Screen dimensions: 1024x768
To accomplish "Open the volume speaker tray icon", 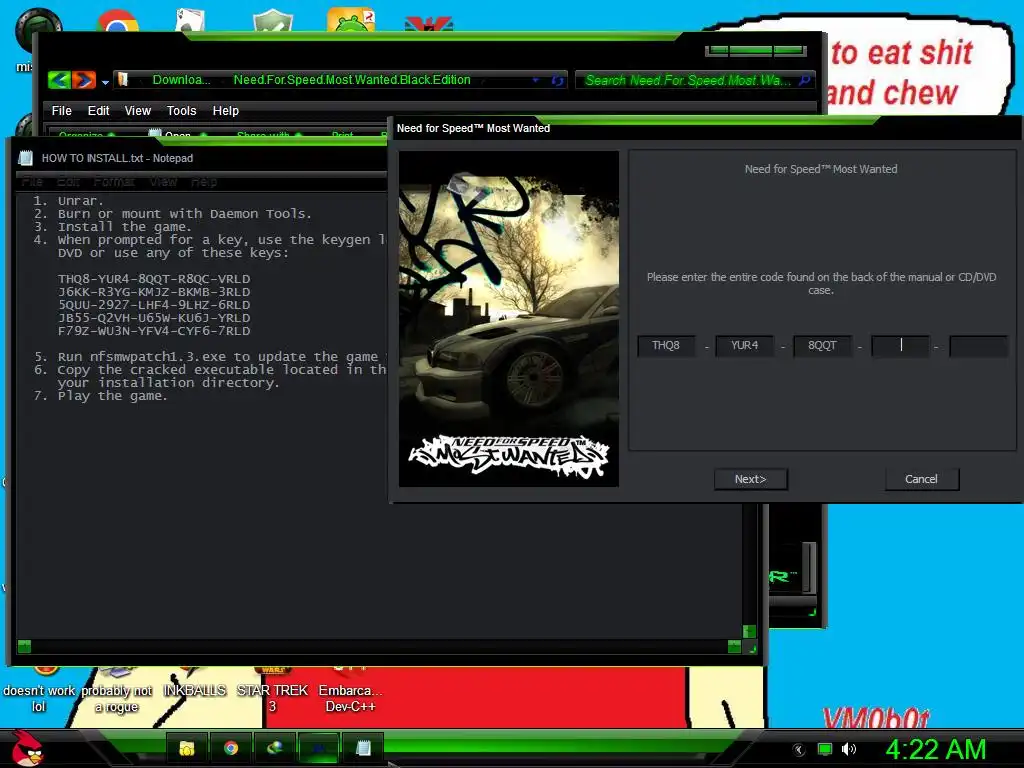I will pos(848,749).
